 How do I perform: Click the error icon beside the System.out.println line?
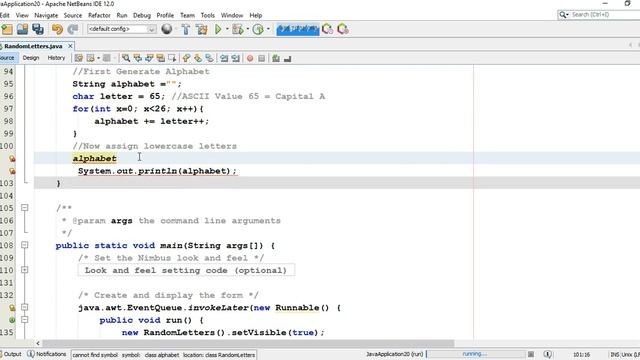tap(12, 171)
